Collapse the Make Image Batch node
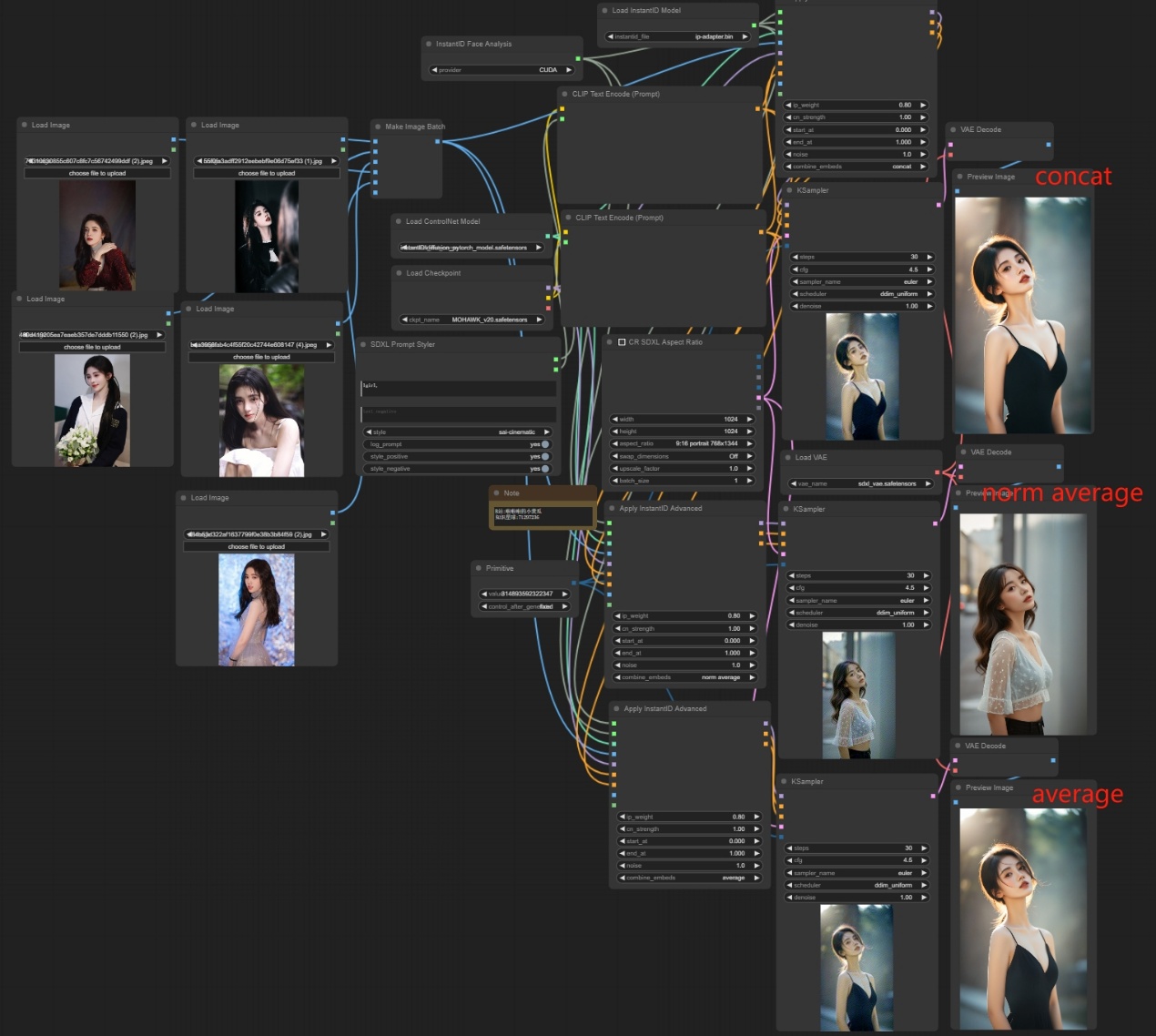This screenshot has width=1156, height=1036. (378, 127)
